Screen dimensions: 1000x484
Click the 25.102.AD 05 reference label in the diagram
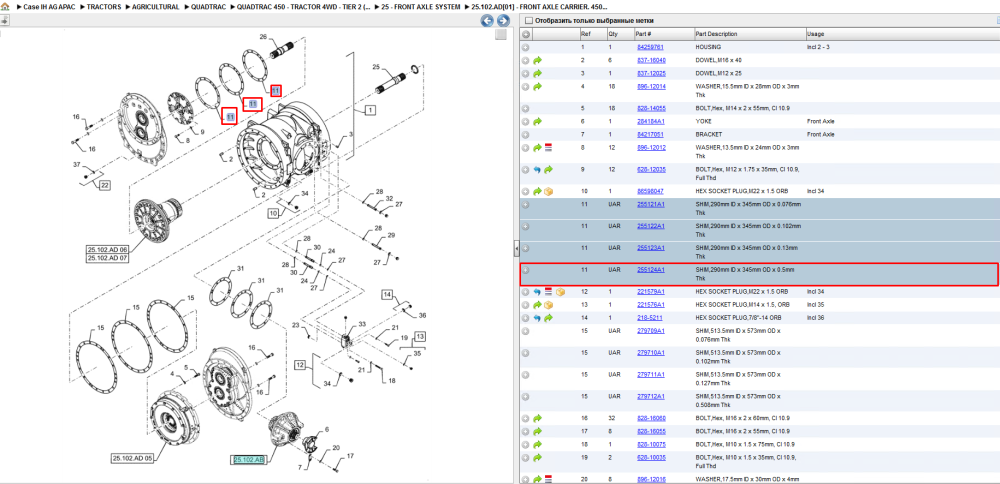point(133,458)
